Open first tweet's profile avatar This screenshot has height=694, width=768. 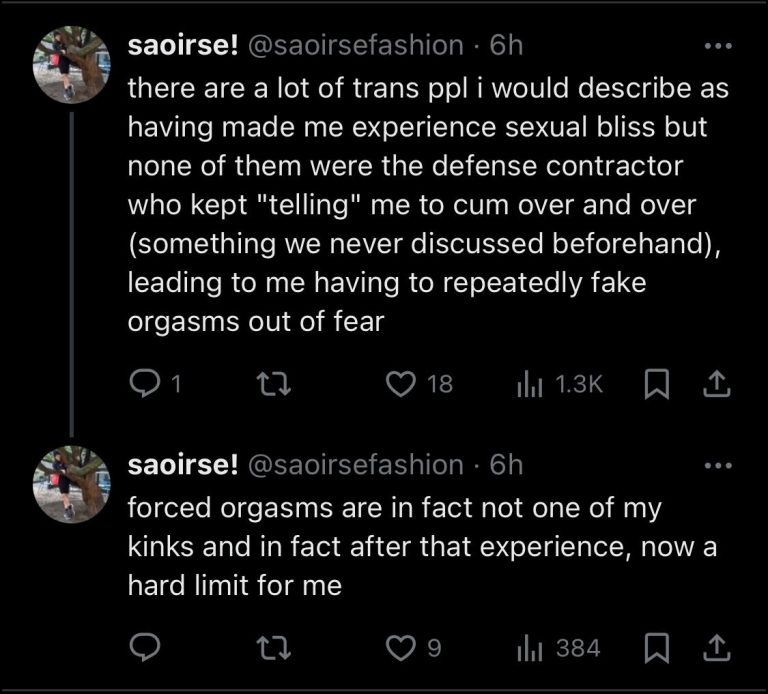[72, 66]
